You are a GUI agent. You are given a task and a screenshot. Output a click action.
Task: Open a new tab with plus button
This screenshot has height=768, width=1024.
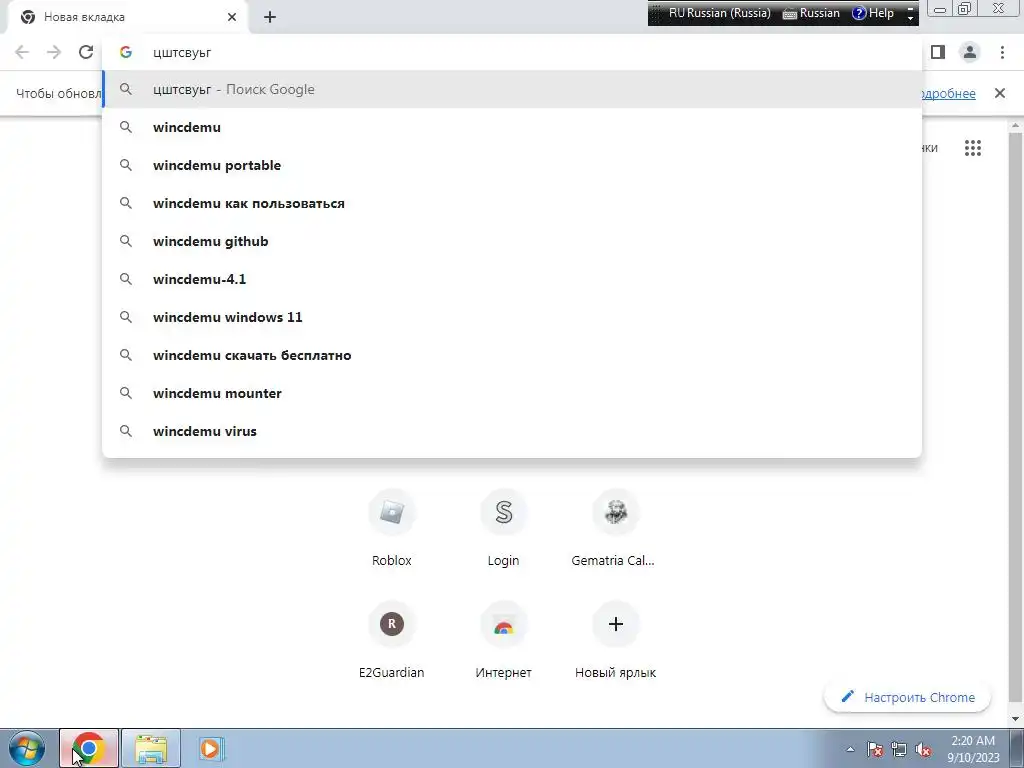[270, 18]
